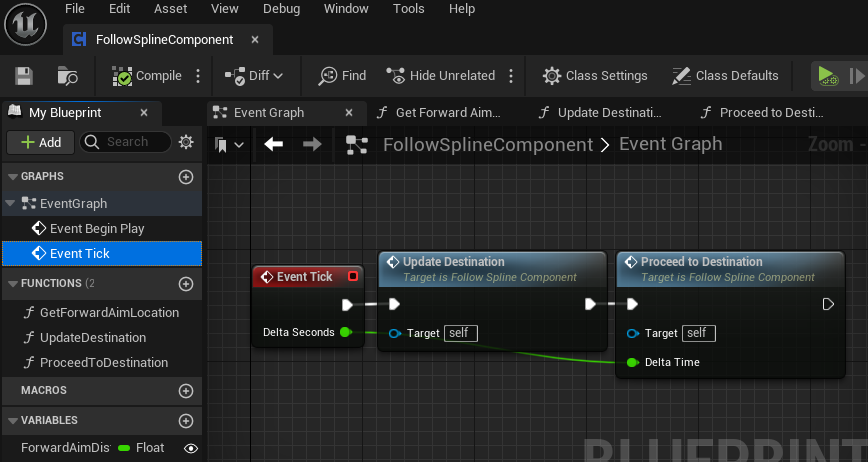Screen dimensions: 868x462
Task: Click FollowSplineComponent breadcrumb link
Action: 488,145
